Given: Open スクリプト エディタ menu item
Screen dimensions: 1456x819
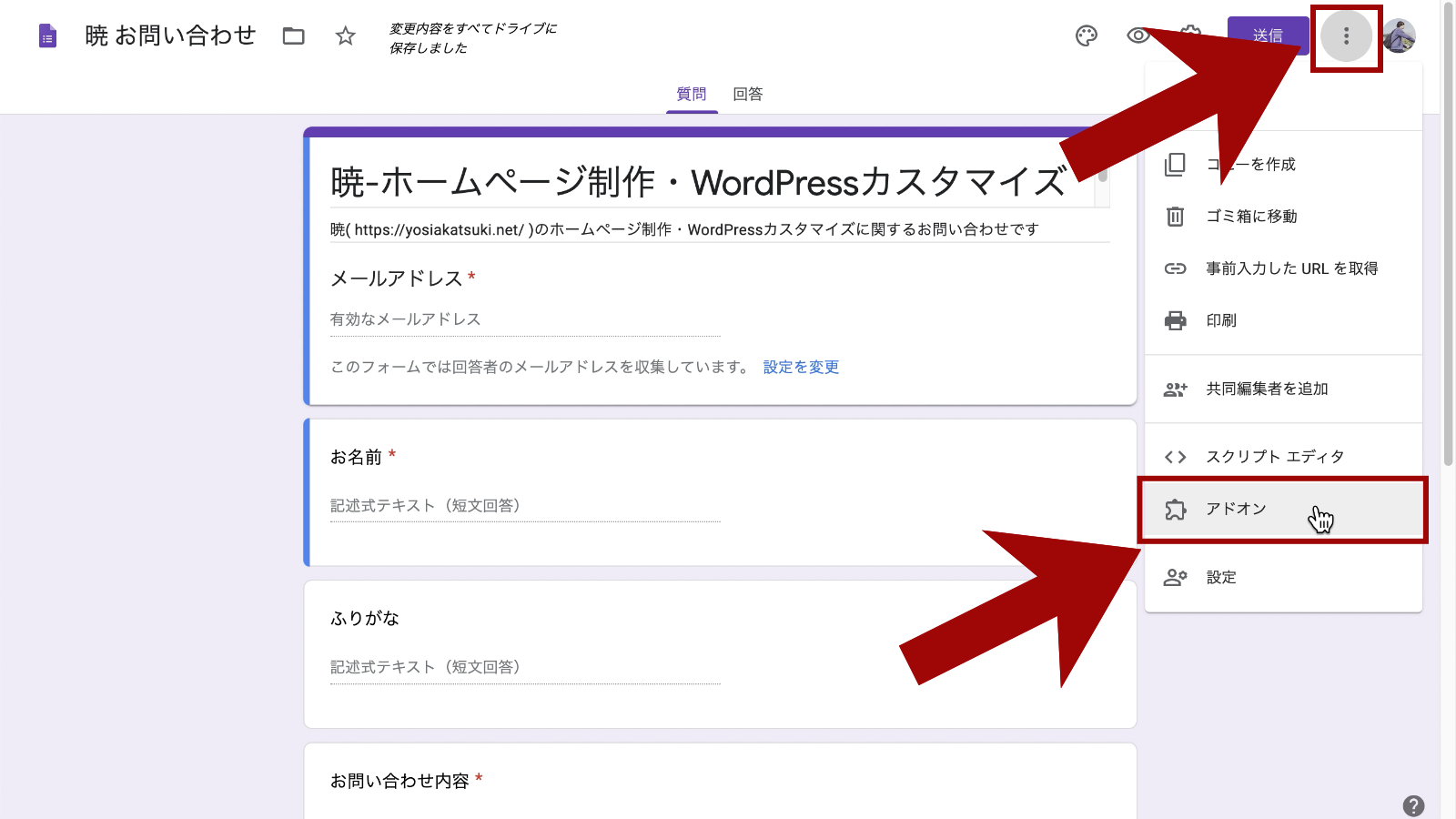Looking at the screenshot, I should tap(1283, 456).
